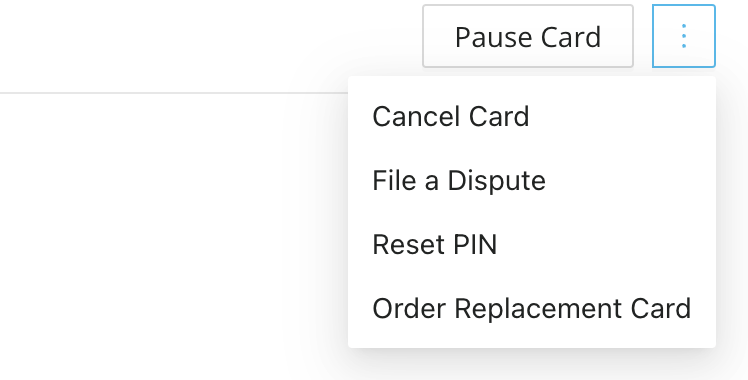The image size is (748, 380).
Task: Request a replacement card from the dropdown
Action: click(x=532, y=308)
